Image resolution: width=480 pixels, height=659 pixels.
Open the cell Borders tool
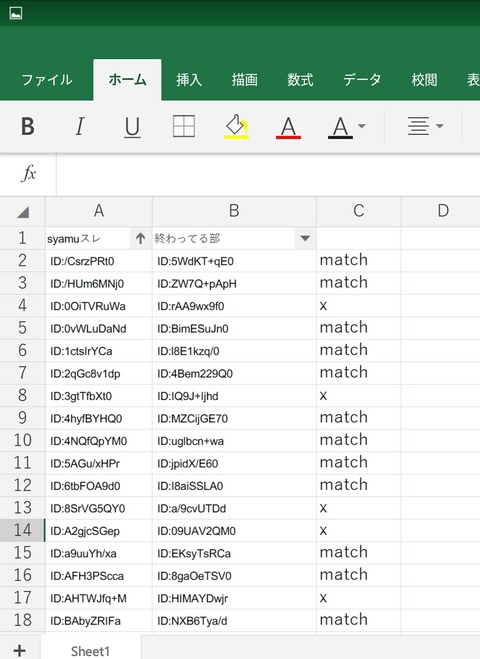pos(184,126)
